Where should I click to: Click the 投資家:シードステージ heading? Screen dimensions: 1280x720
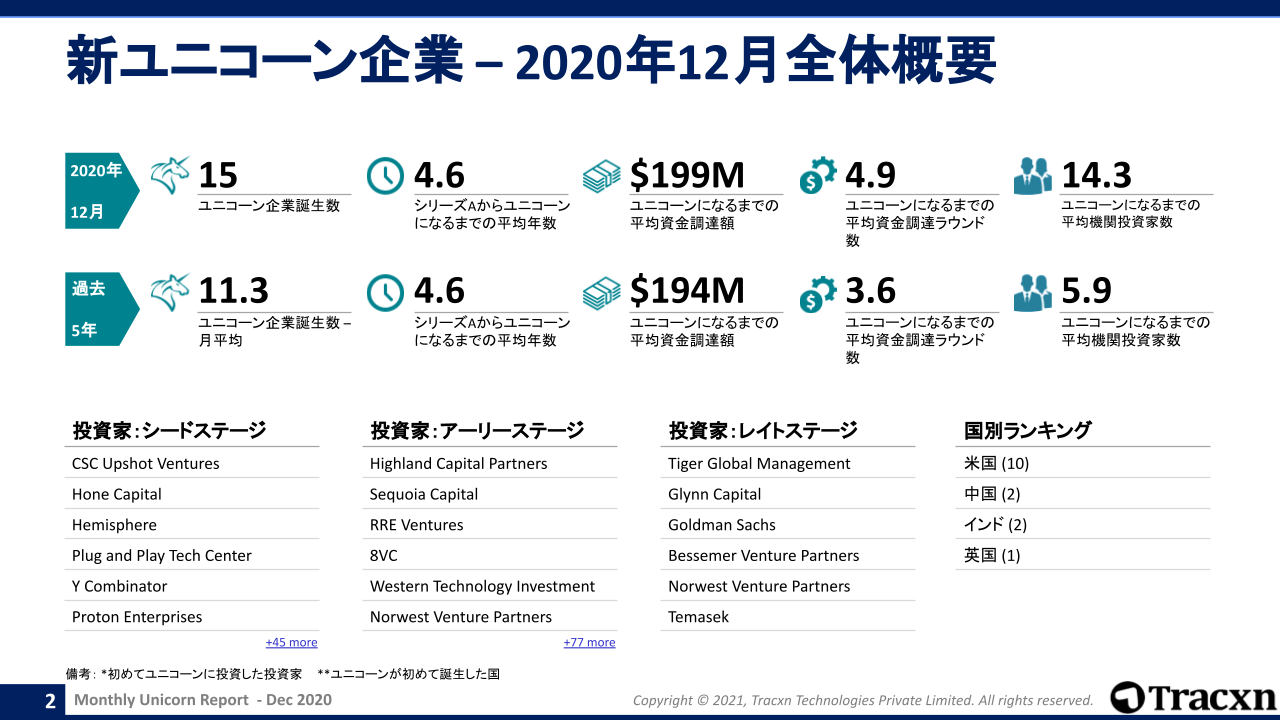click(x=169, y=431)
